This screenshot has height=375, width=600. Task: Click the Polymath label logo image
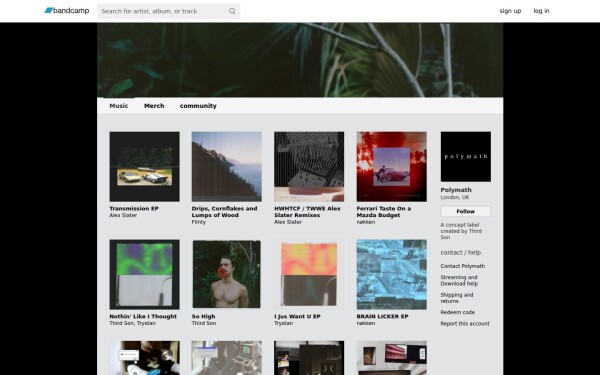pos(466,157)
